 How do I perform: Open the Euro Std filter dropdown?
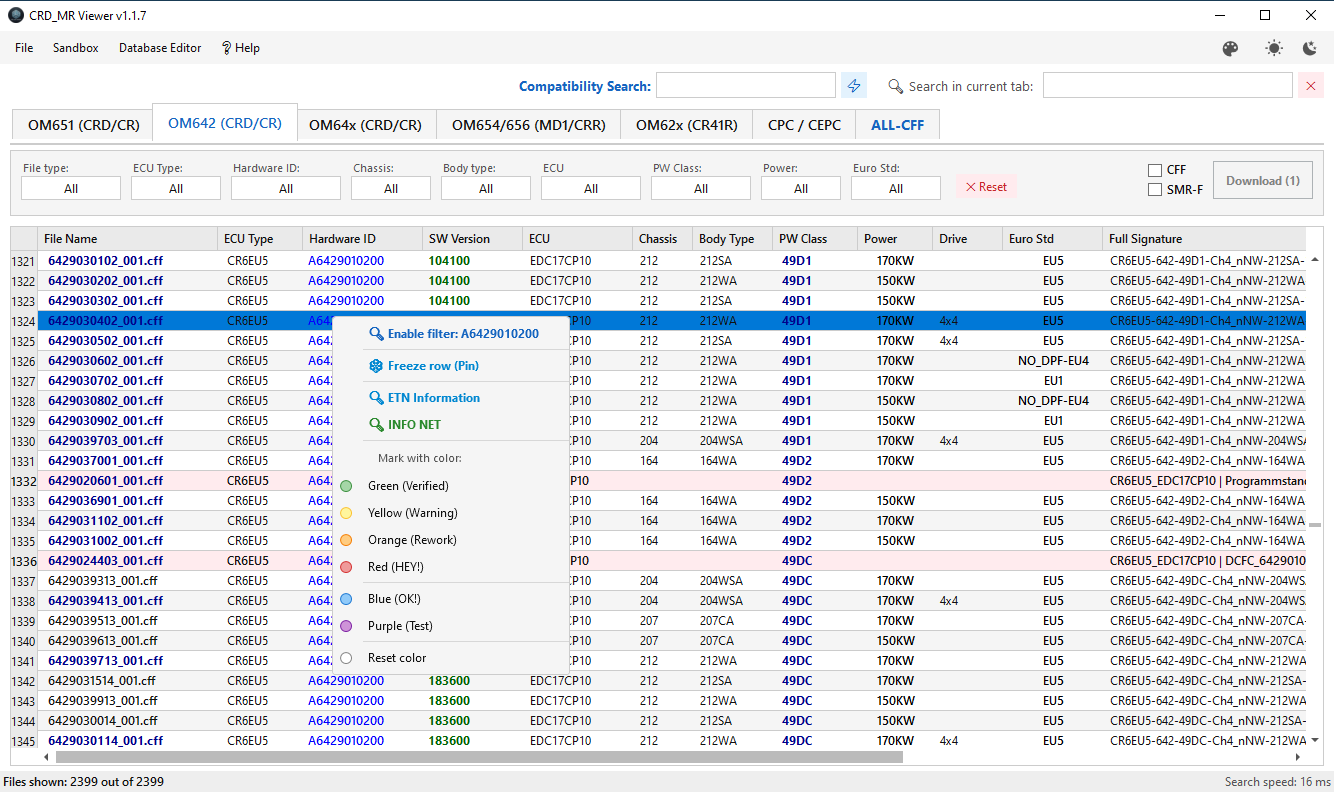[x=896, y=188]
